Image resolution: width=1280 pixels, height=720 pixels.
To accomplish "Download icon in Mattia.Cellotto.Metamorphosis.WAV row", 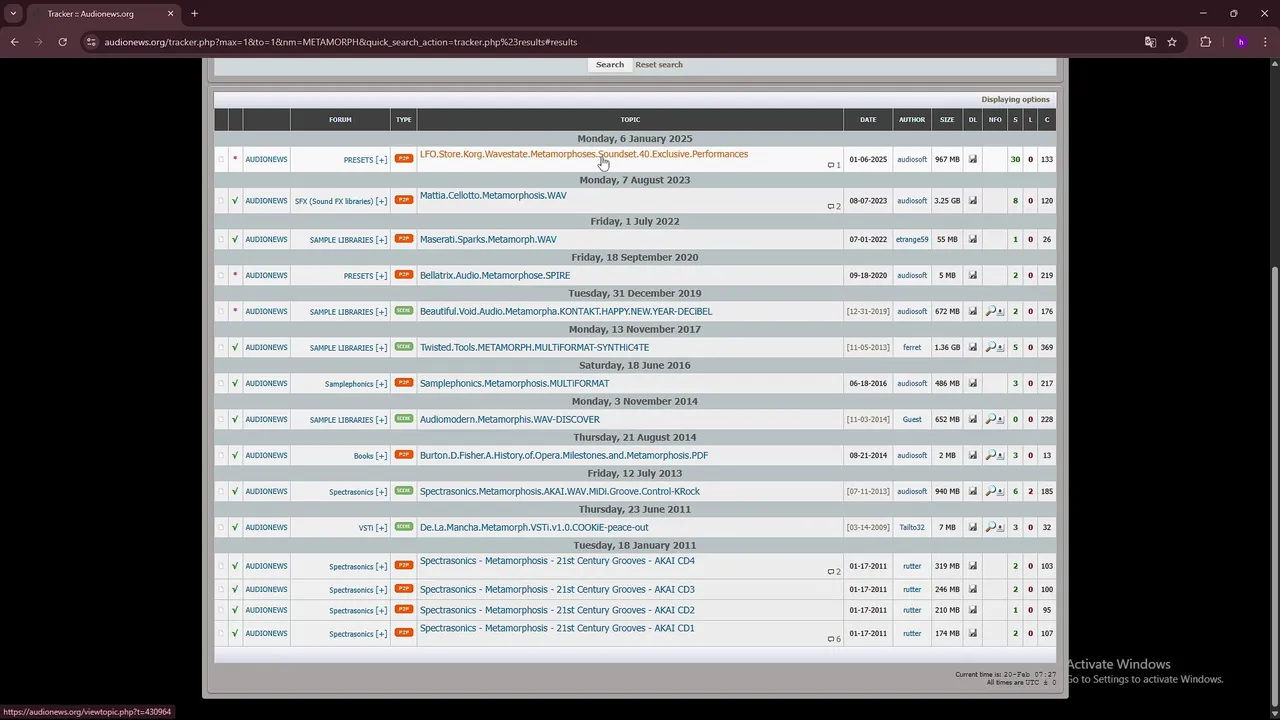I will pos(972,200).
